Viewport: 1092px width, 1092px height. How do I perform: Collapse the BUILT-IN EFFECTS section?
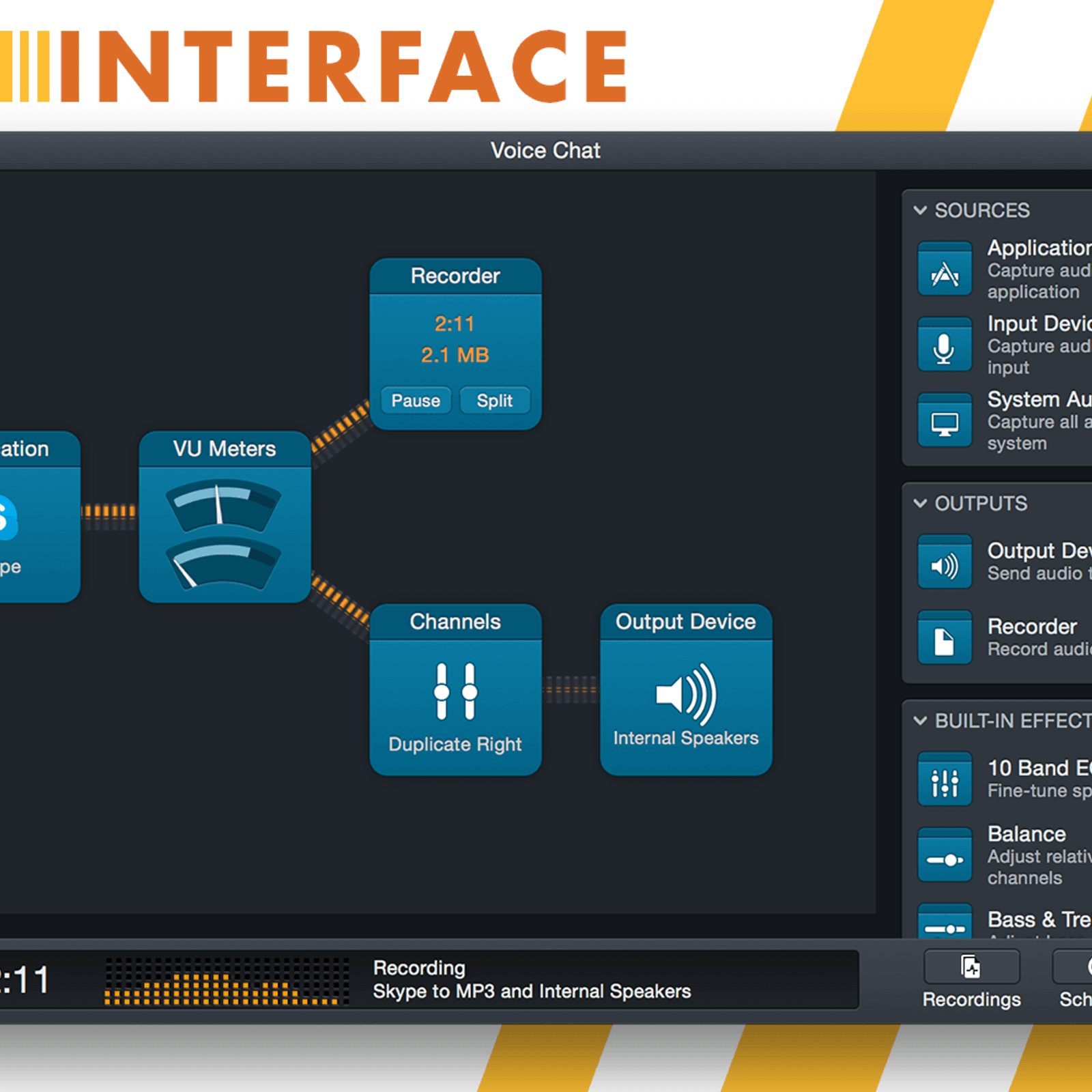point(920,721)
